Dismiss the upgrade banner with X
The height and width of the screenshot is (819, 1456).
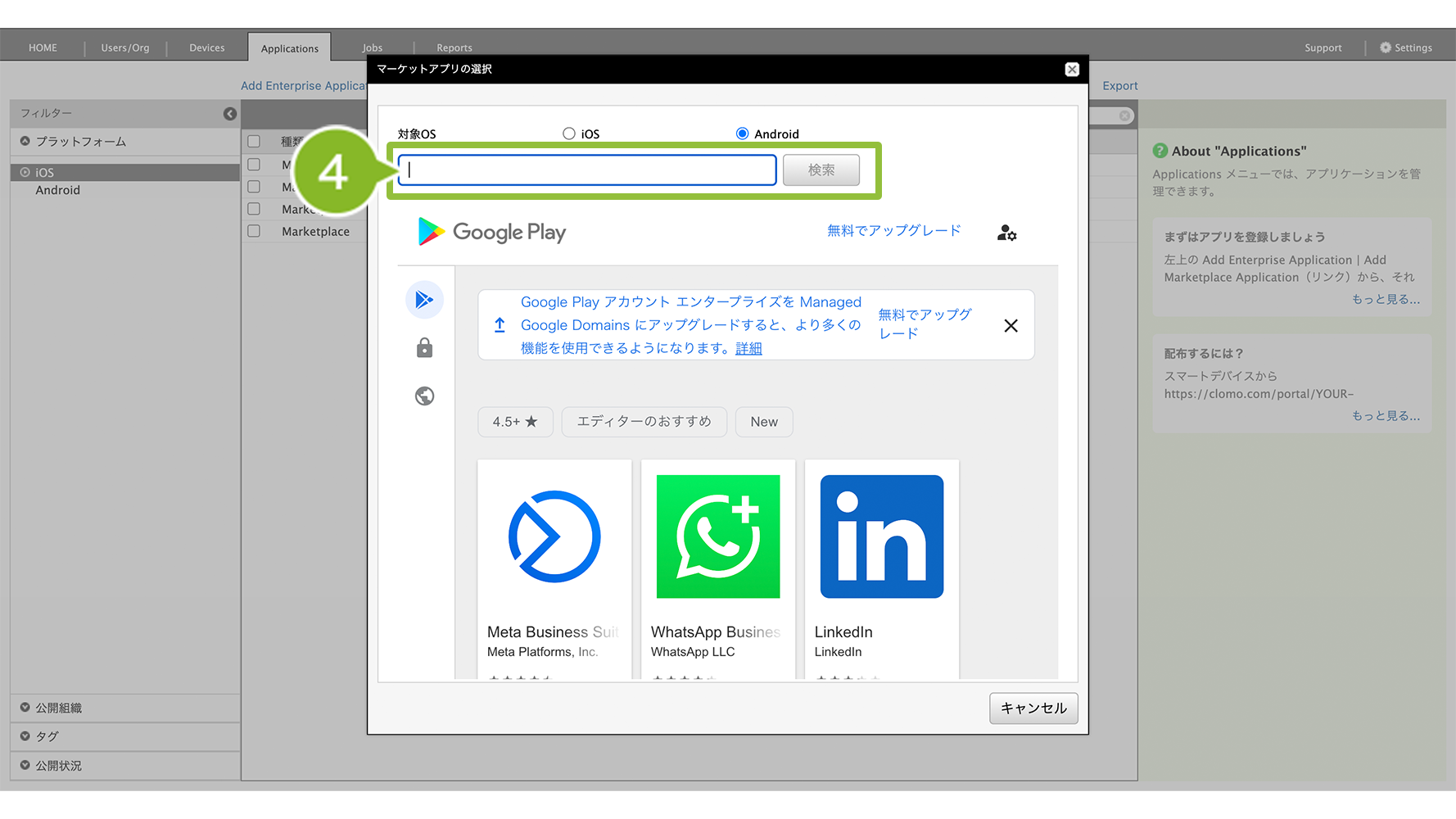(1011, 326)
